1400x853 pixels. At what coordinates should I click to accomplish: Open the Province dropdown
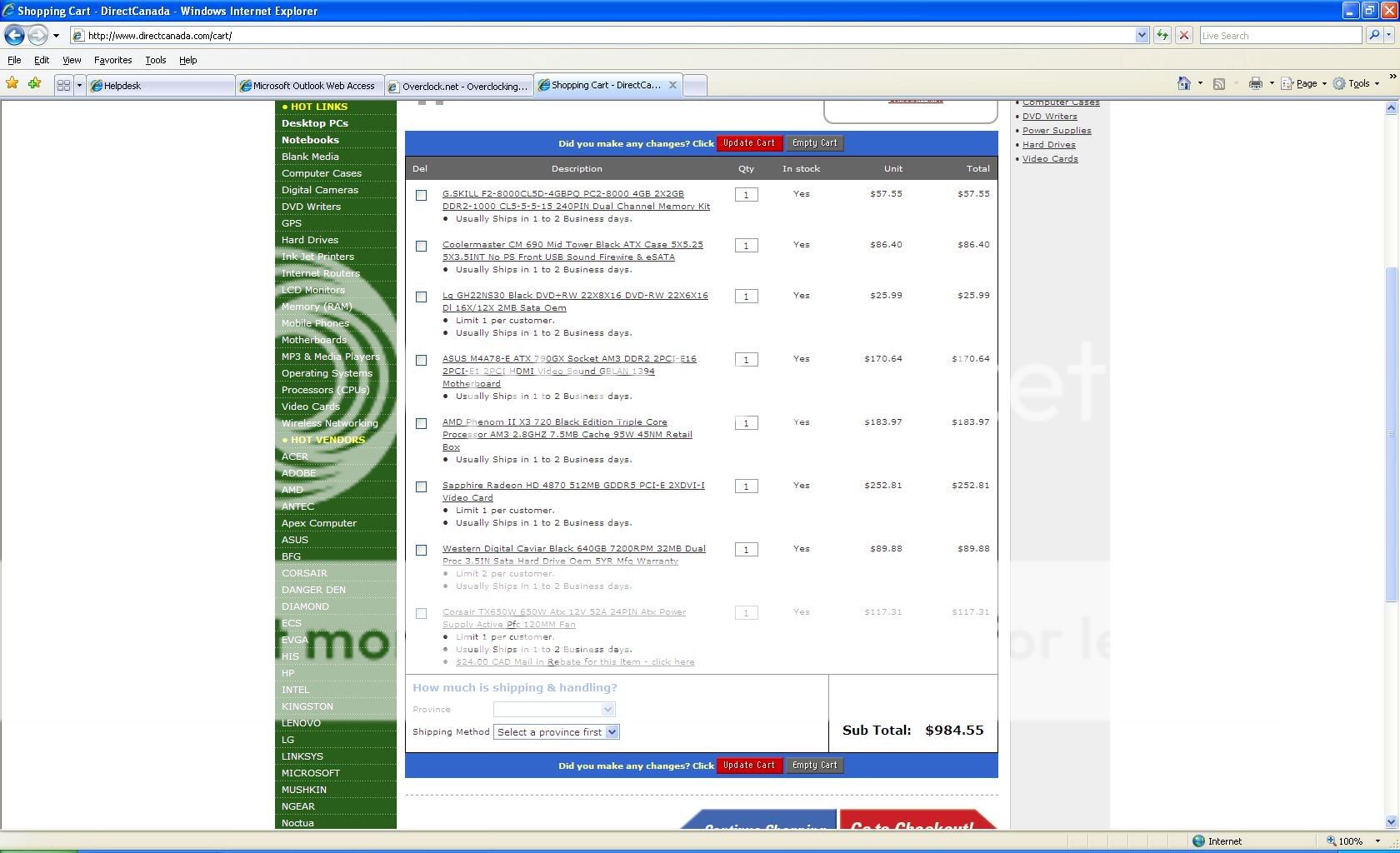click(x=554, y=710)
